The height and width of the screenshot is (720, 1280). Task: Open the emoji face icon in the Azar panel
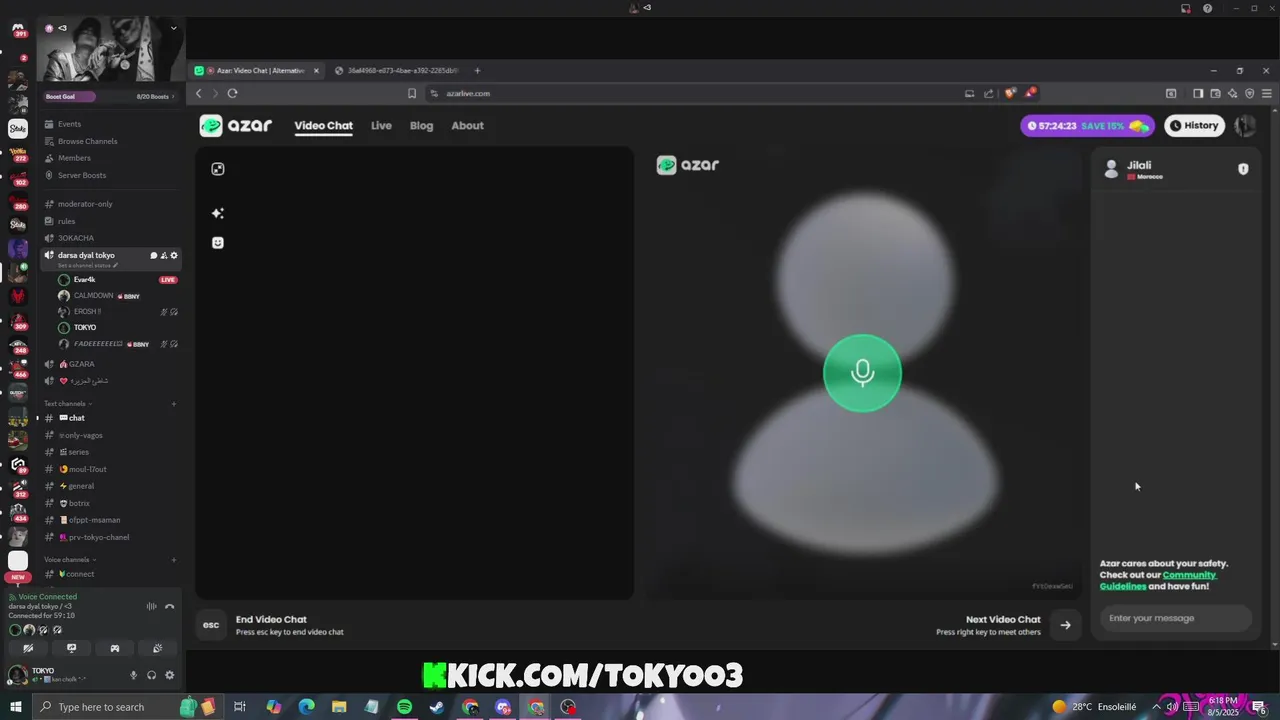(x=218, y=242)
